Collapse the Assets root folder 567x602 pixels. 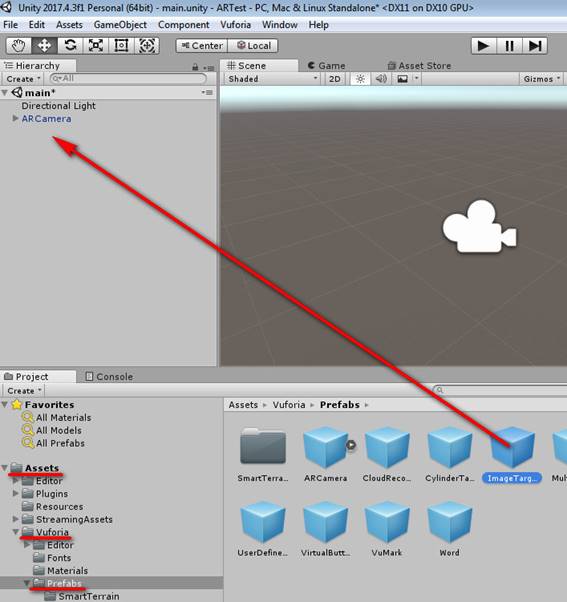point(5,468)
